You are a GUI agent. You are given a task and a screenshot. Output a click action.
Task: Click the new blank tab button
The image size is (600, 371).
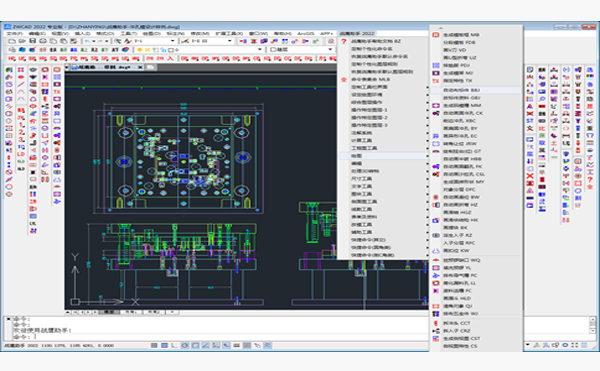(150, 67)
